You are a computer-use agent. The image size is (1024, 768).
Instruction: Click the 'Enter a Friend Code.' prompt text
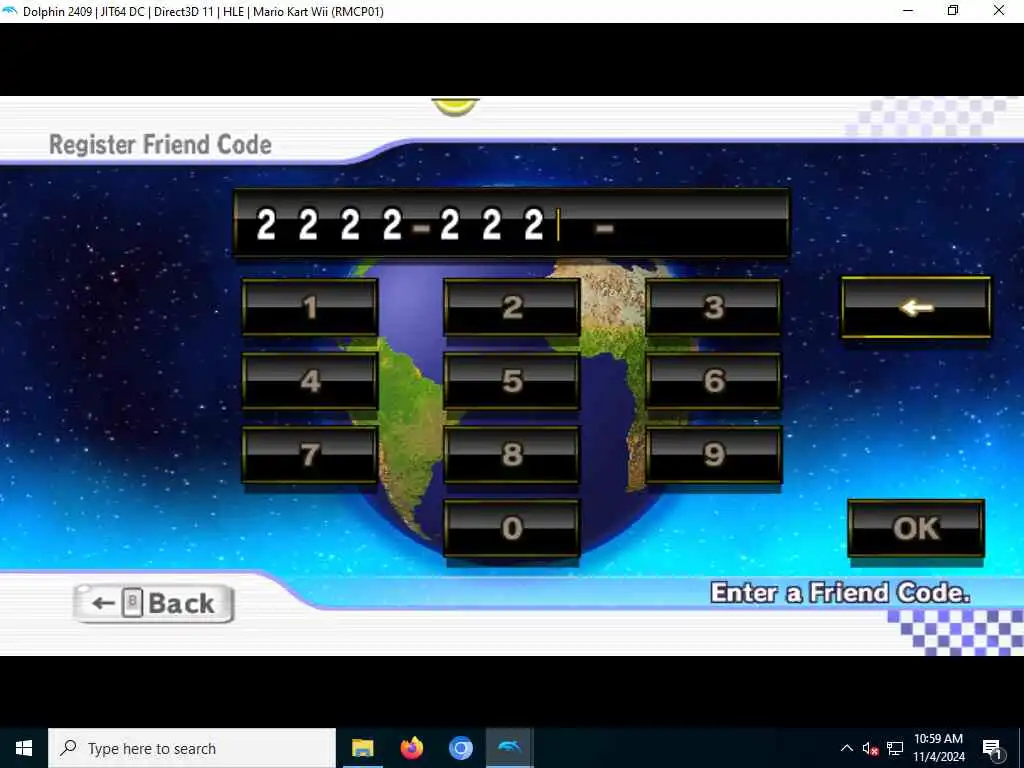click(840, 592)
